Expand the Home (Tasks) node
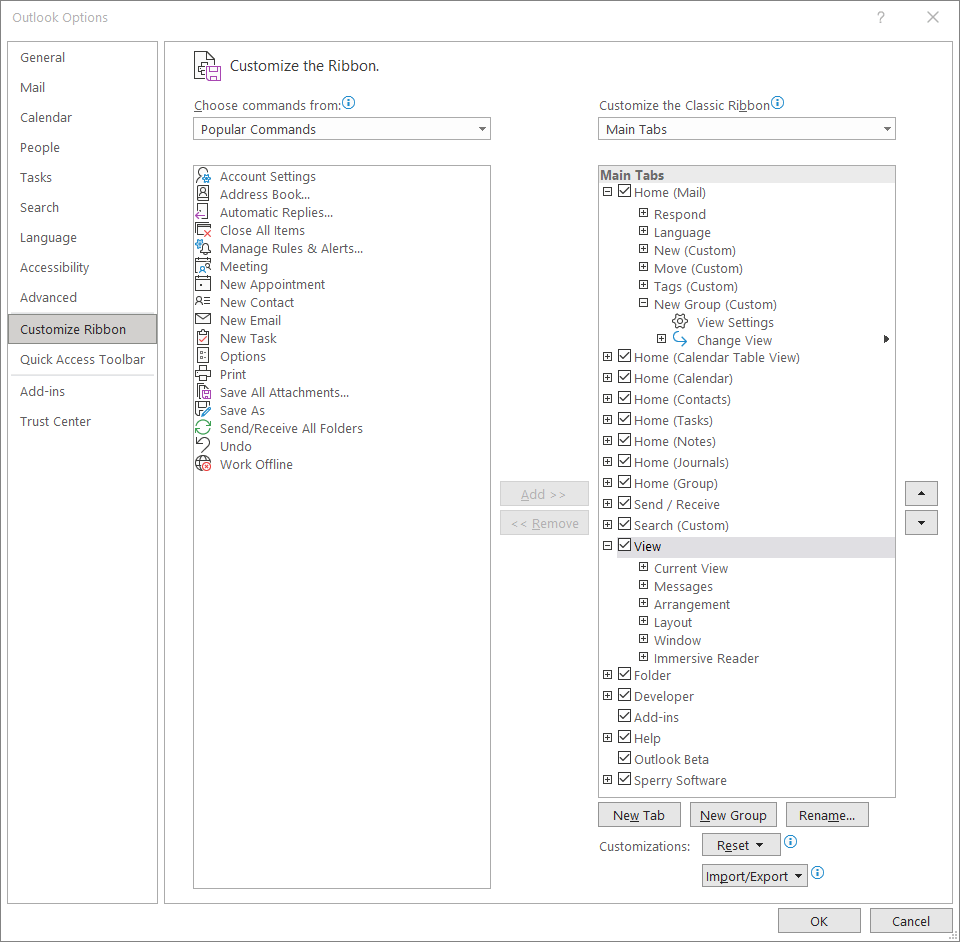This screenshot has height=942, width=960. [x=607, y=419]
